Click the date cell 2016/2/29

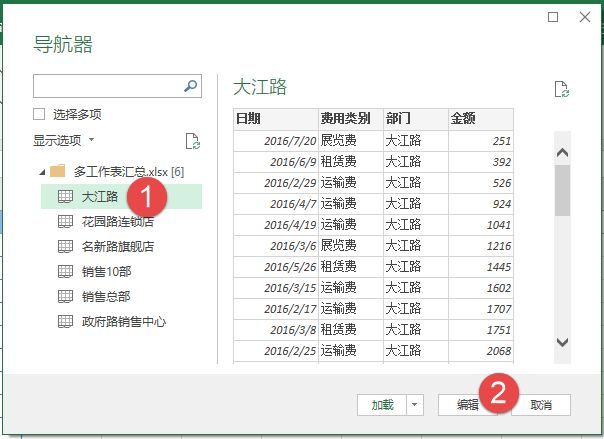coord(276,183)
